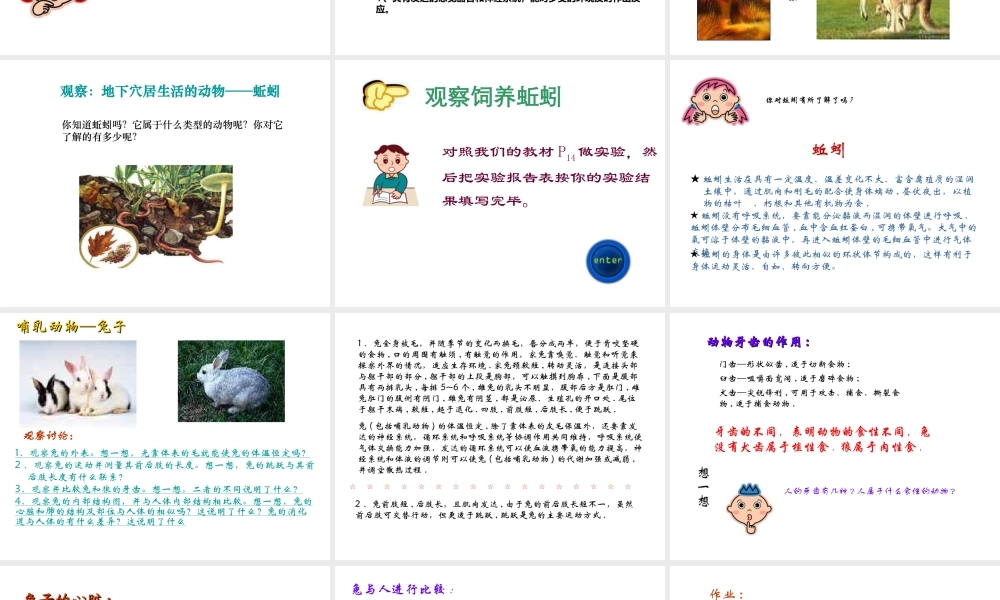Click the kangaroo photo in top slide
The width and height of the screenshot is (1000, 600).
[883, 19]
